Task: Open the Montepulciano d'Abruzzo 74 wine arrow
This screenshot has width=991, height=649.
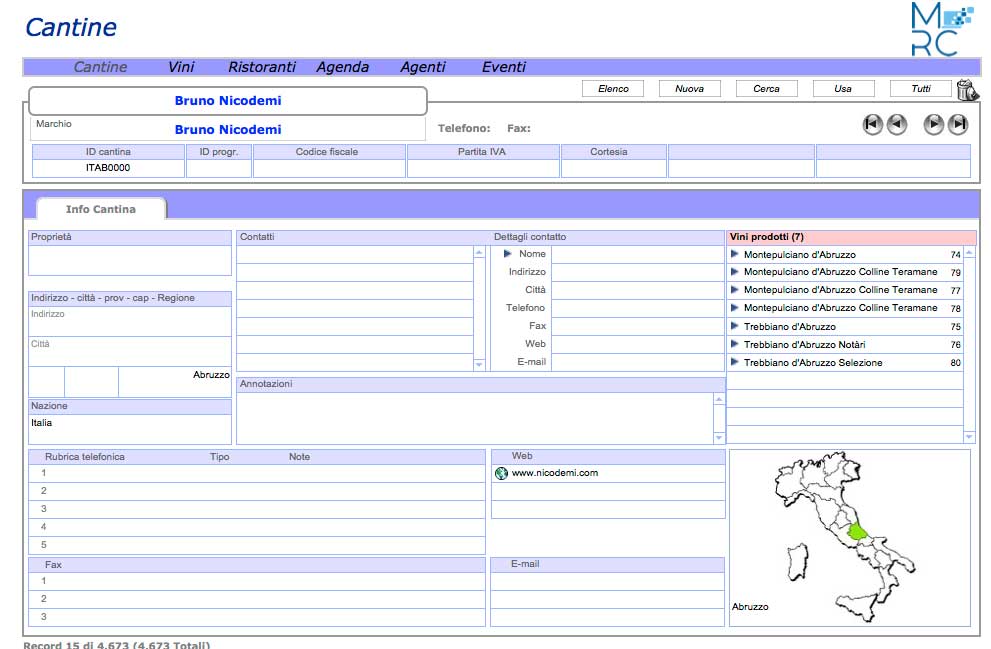Action: (x=734, y=254)
